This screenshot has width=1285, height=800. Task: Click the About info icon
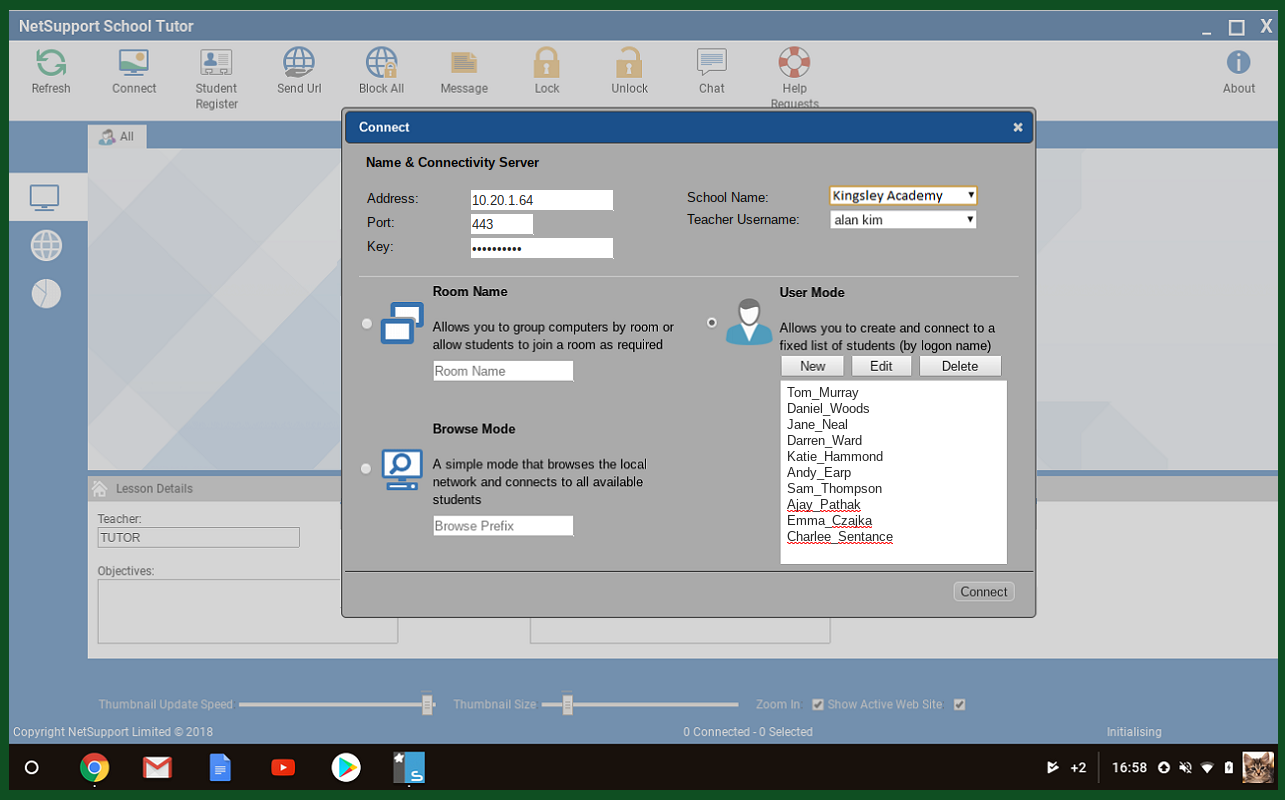pos(1238,64)
